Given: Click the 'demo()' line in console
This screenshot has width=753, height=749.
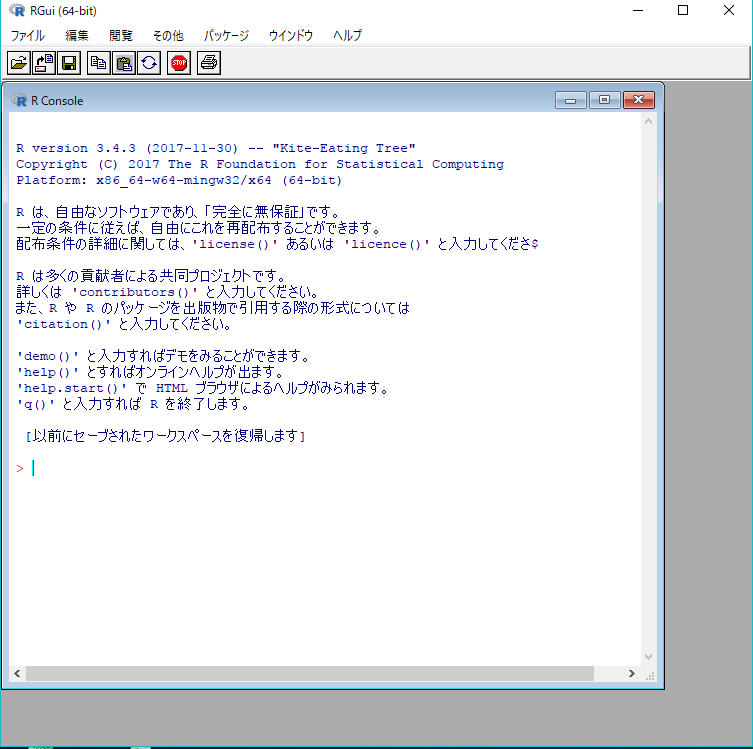Looking at the screenshot, I should point(163,356).
